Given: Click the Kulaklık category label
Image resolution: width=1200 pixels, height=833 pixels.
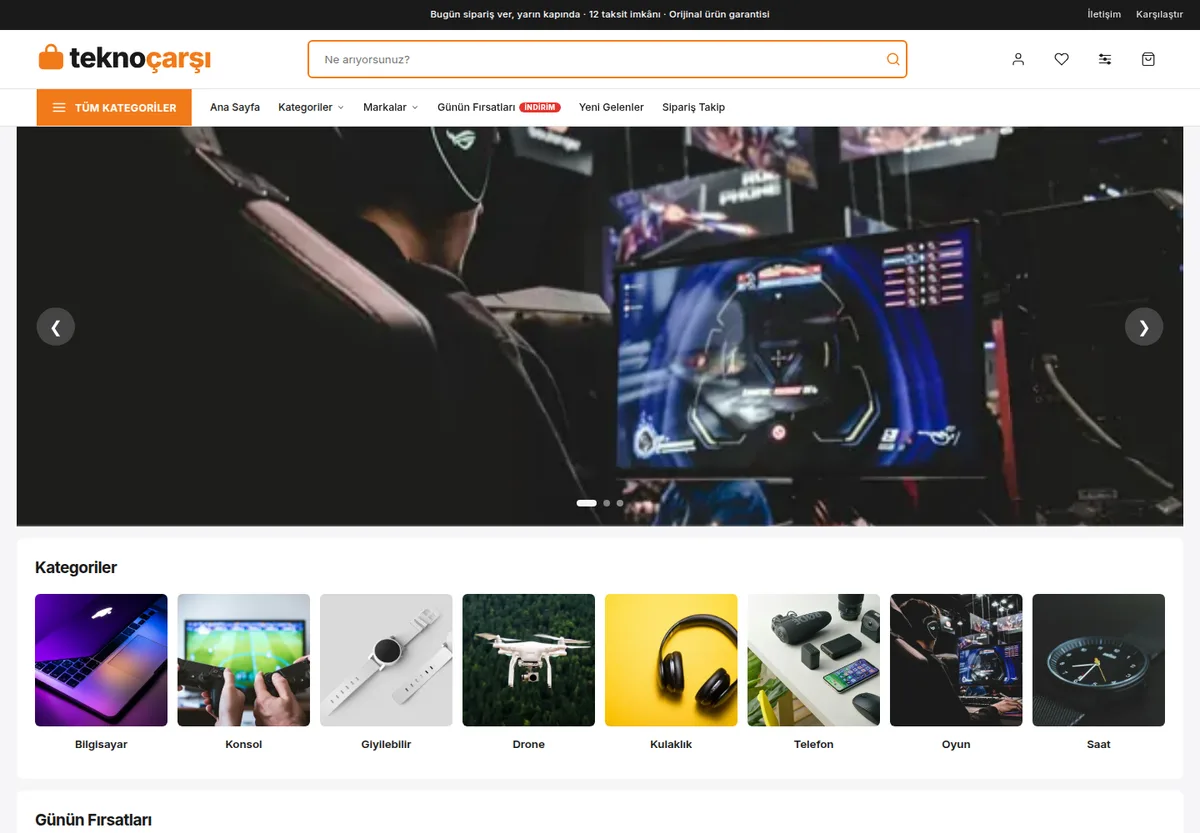Looking at the screenshot, I should pyautogui.click(x=671, y=744).
